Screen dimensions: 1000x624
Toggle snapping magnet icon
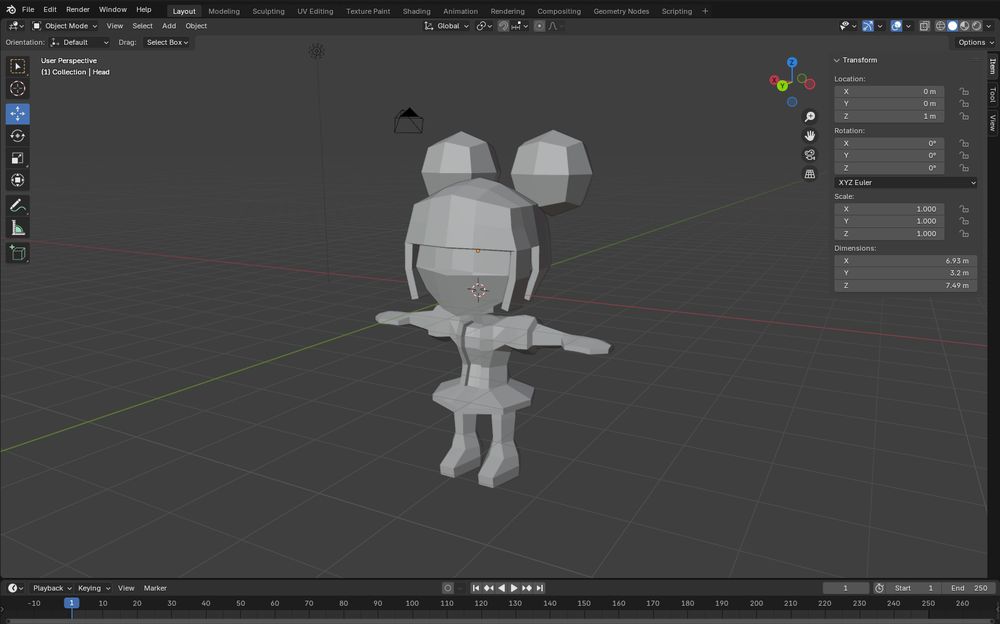503,26
